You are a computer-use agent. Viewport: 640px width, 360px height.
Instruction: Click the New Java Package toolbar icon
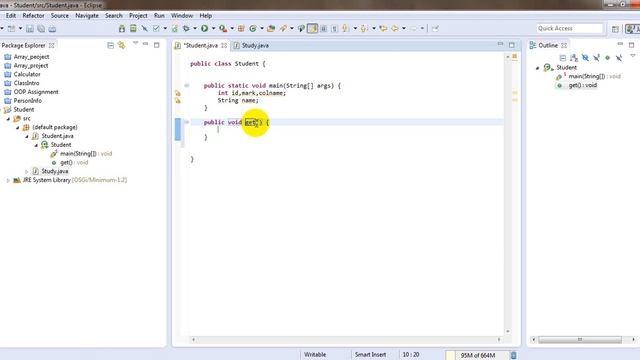point(241,28)
